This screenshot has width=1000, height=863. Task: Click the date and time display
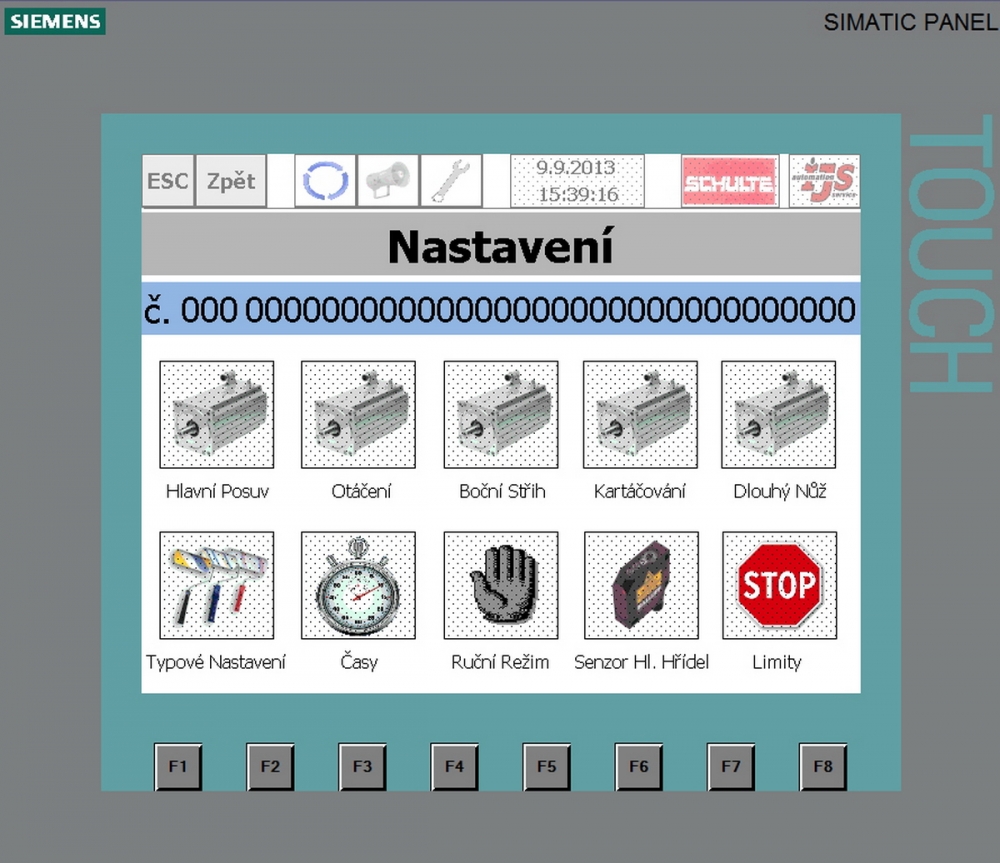click(577, 181)
